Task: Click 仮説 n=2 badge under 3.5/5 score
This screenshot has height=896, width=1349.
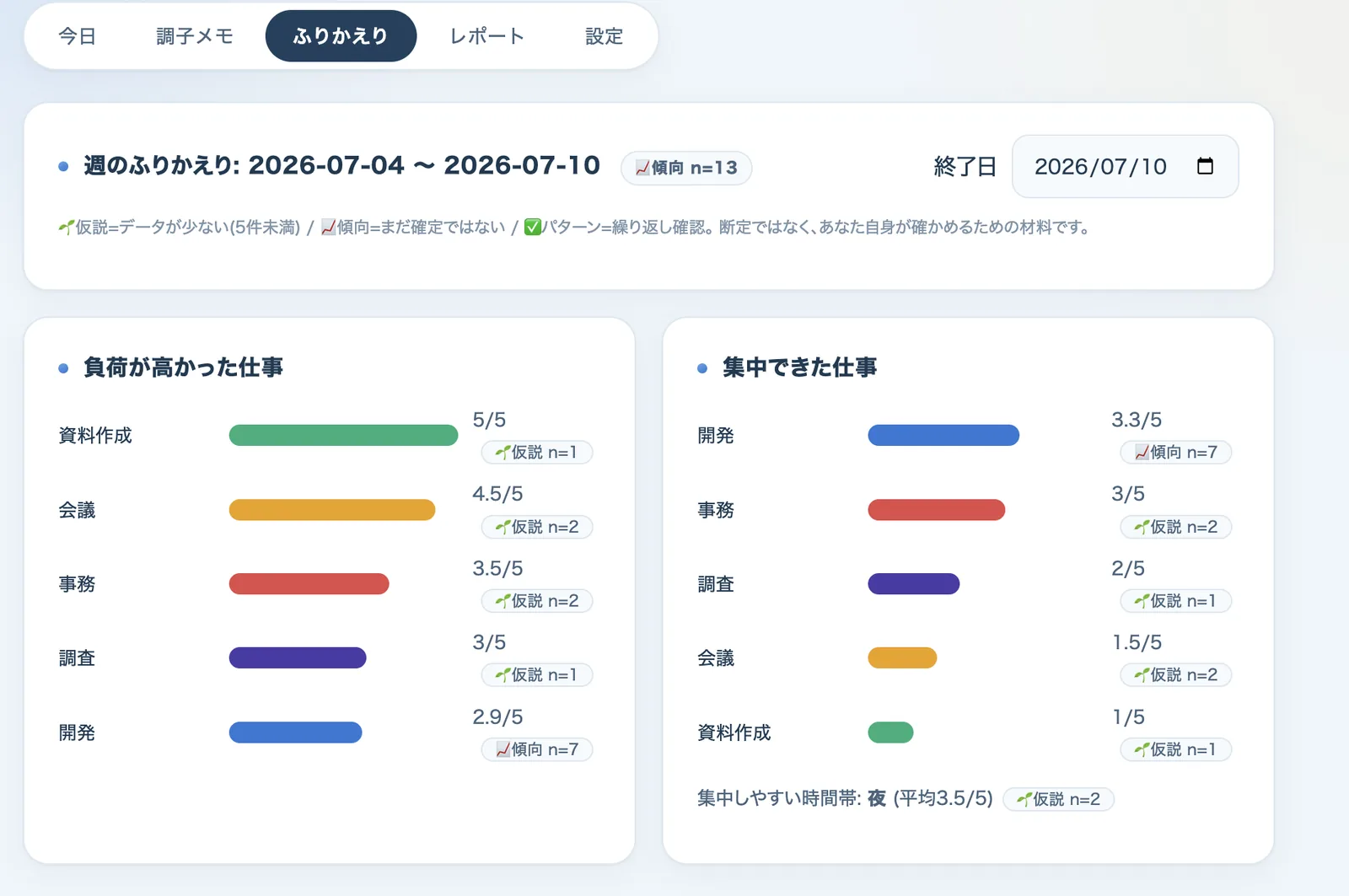Action: tap(537, 601)
